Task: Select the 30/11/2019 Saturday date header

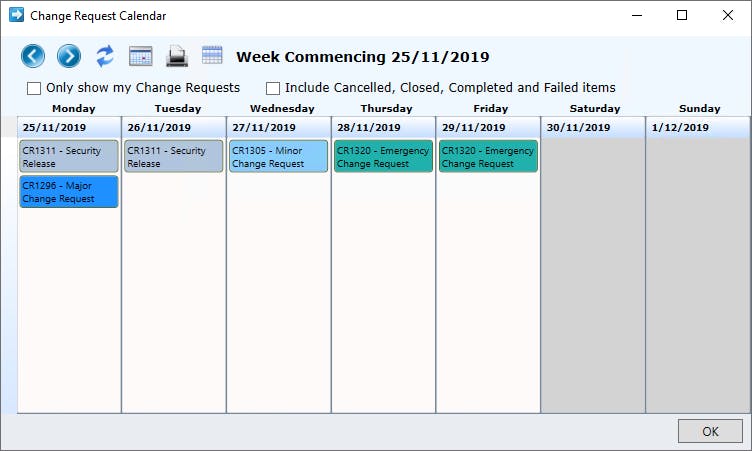Action: [593, 128]
